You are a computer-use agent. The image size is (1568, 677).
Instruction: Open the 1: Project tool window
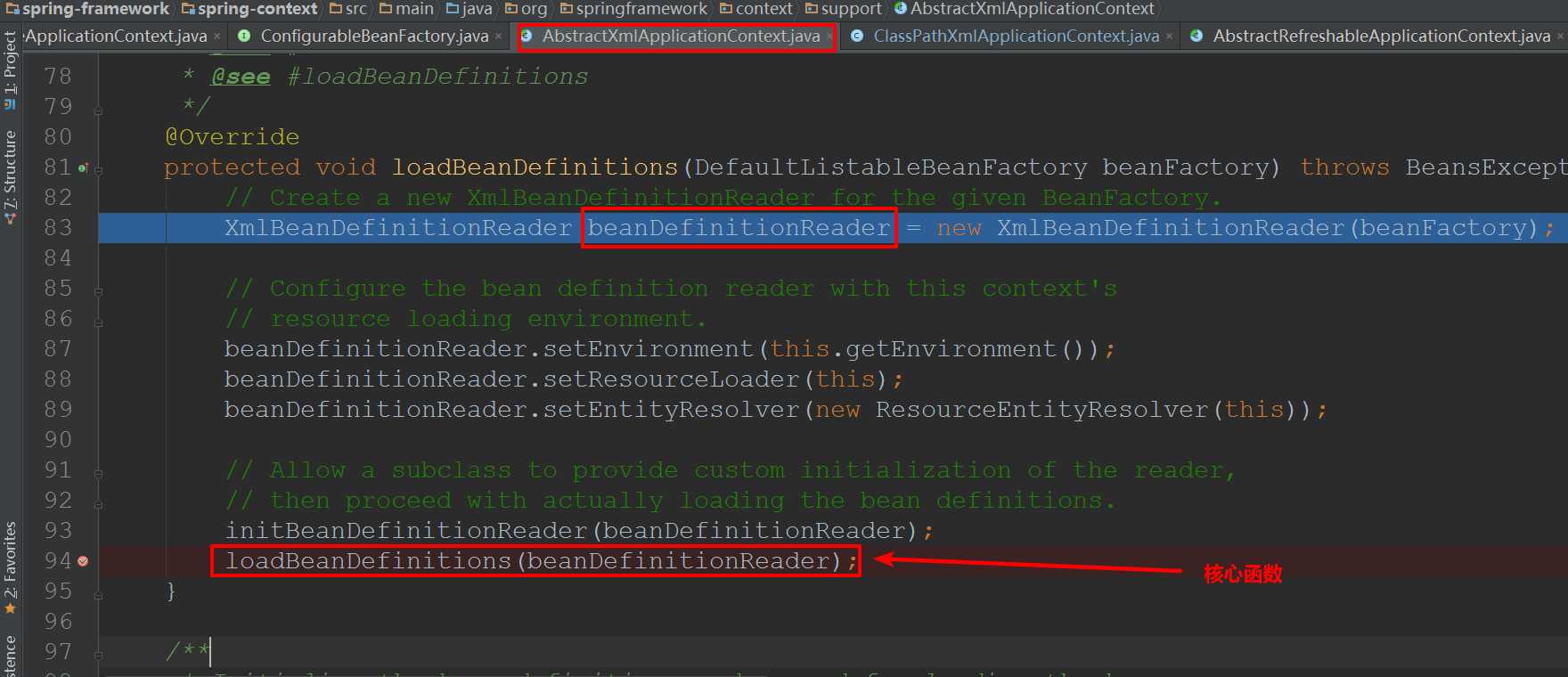pyautogui.click(x=10, y=69)
